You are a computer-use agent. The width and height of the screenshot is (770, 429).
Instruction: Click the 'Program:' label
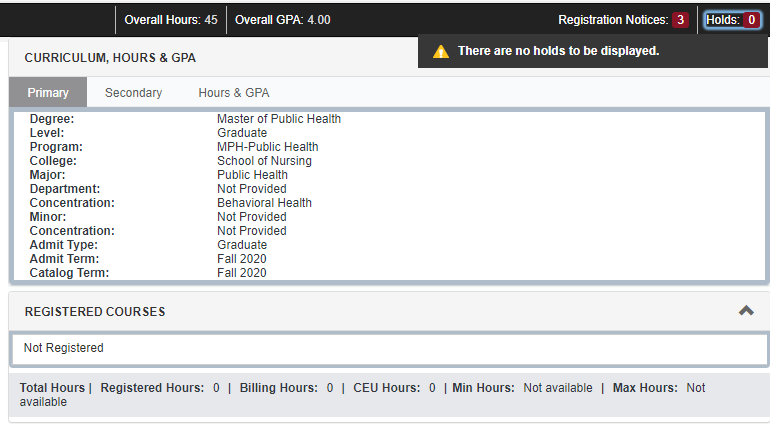pos(56,147)
